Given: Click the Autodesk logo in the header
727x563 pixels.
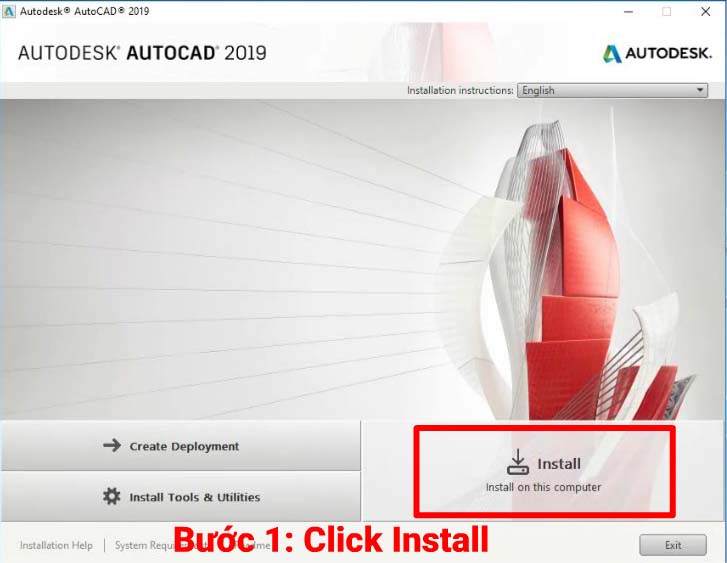Looking at the screenshot, I should 657,53.
